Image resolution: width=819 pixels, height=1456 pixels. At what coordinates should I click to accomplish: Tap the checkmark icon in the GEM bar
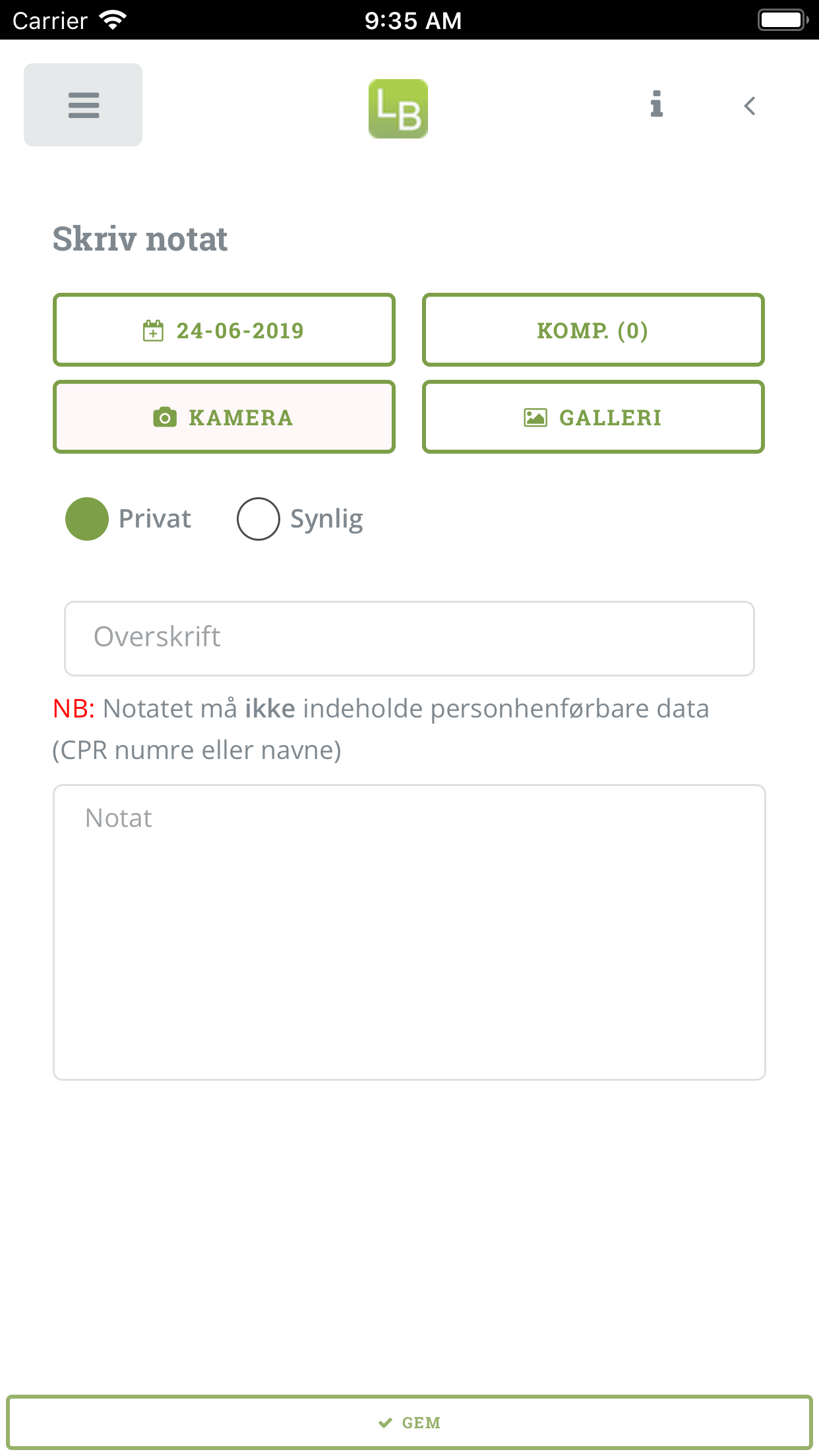pyautogui.click(x=384, y=1422)
